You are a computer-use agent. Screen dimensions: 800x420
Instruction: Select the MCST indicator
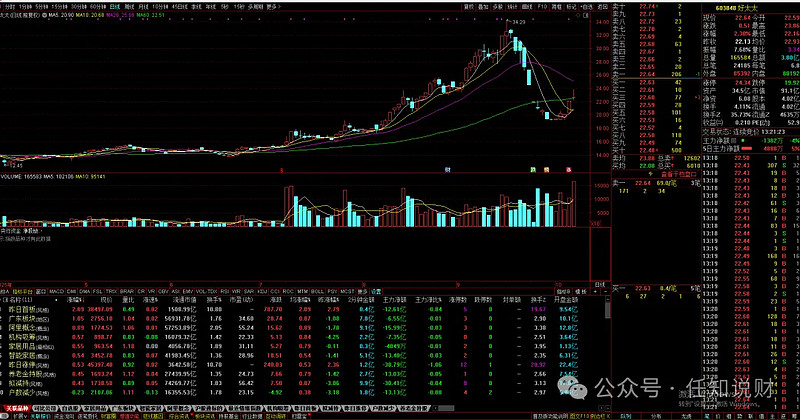[x=347, y=291]
